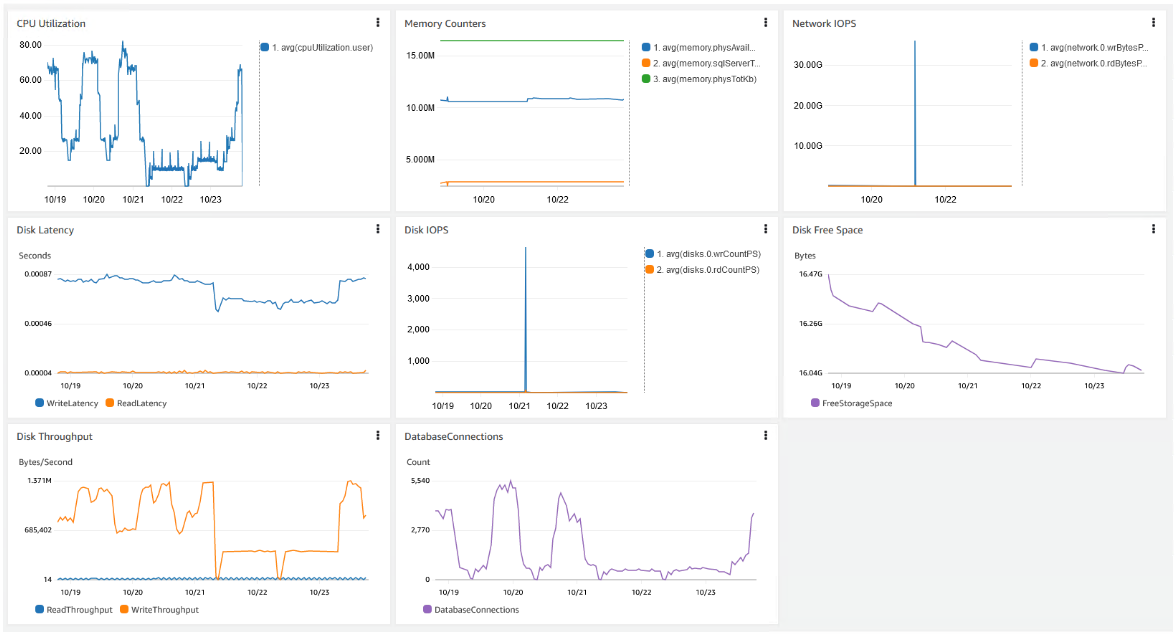The height and width of the screenshot is (634, 1175).
Task: Open the Memory Counters widget options menu
Action: pos(765,23)
